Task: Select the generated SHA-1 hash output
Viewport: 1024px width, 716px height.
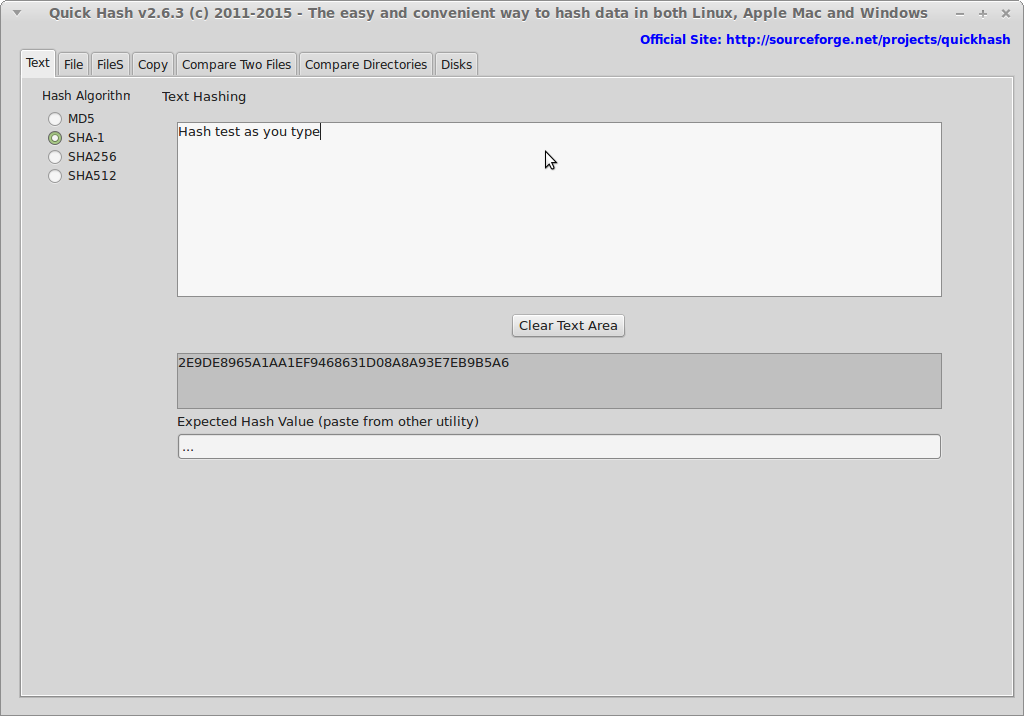Action: 558,380
